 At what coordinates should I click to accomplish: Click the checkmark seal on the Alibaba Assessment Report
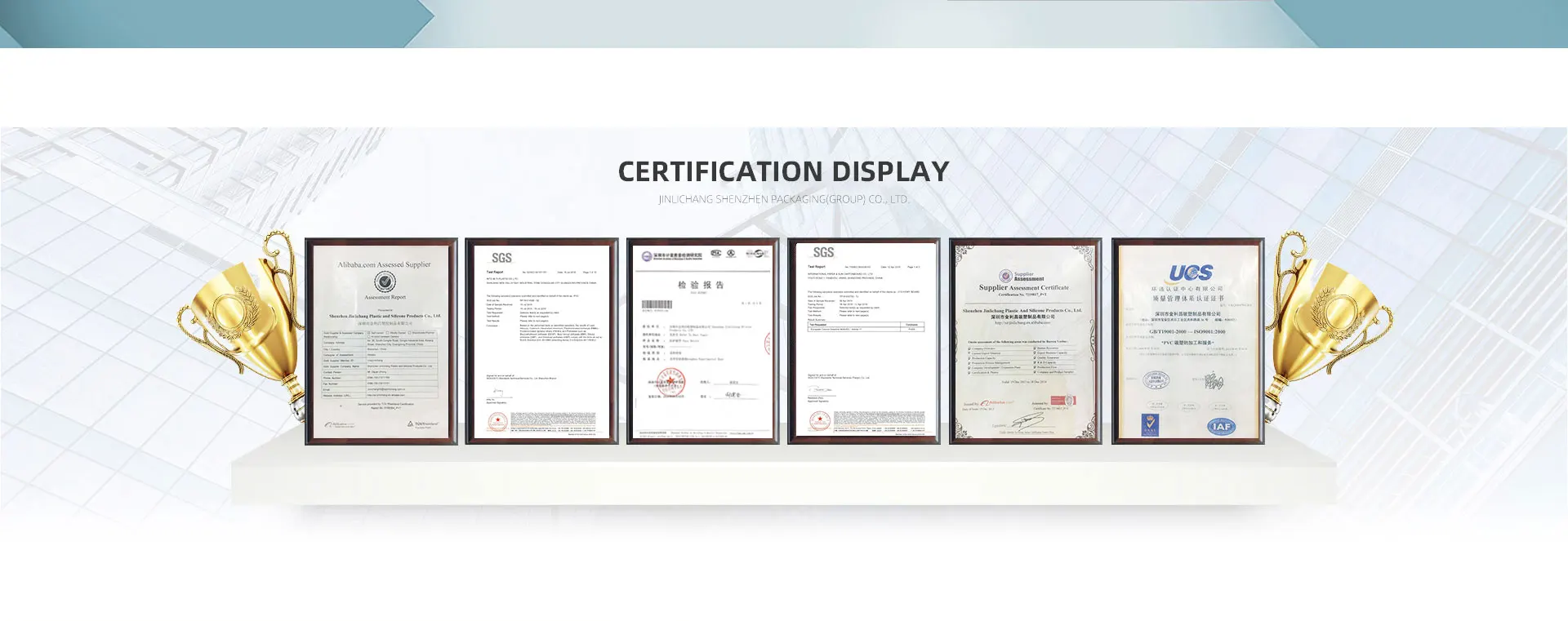pos(385,282)
